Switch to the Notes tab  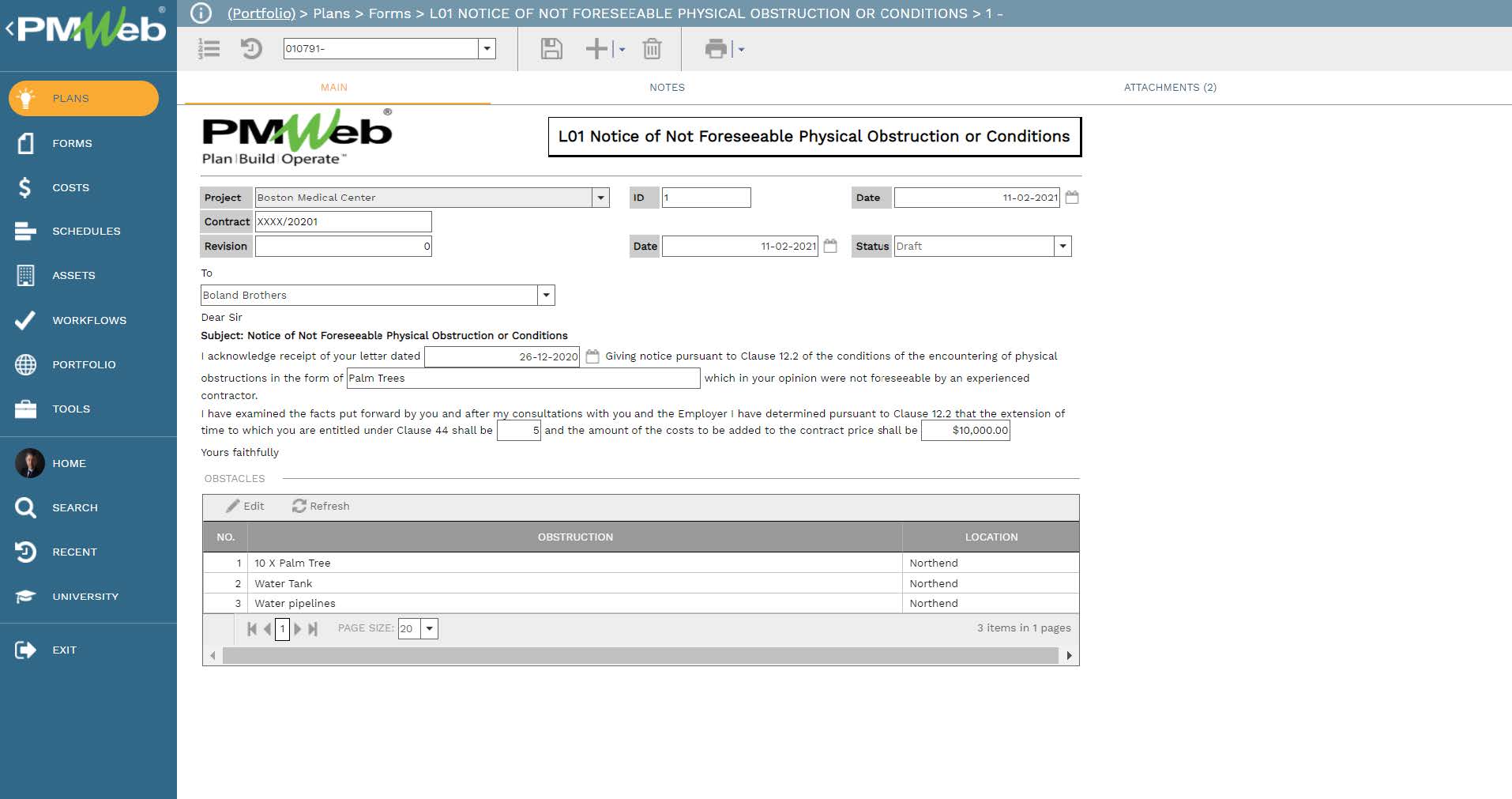coord(667,88)
